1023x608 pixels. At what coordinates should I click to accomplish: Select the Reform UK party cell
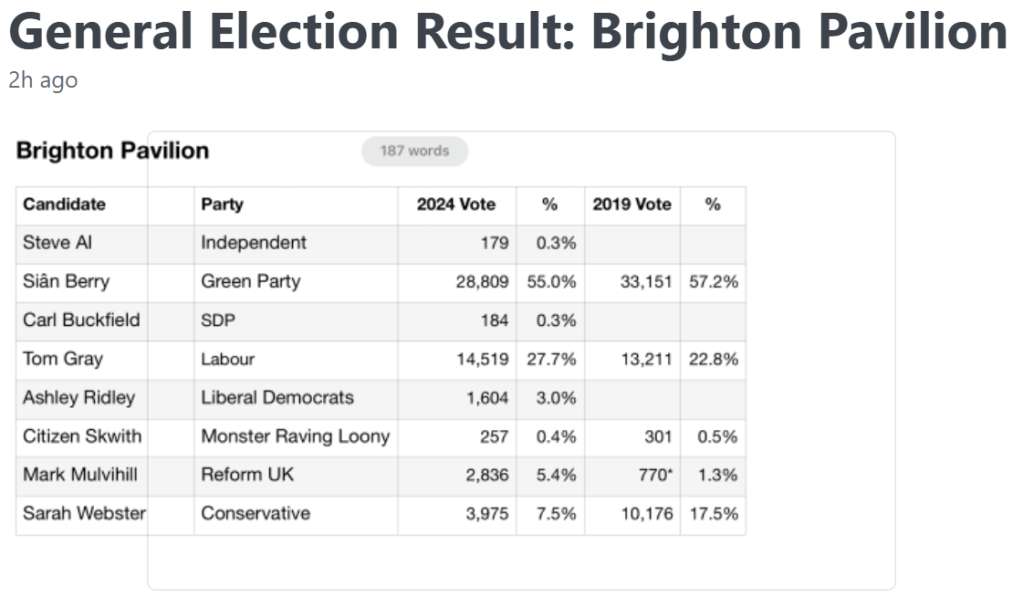click(247, 475)
